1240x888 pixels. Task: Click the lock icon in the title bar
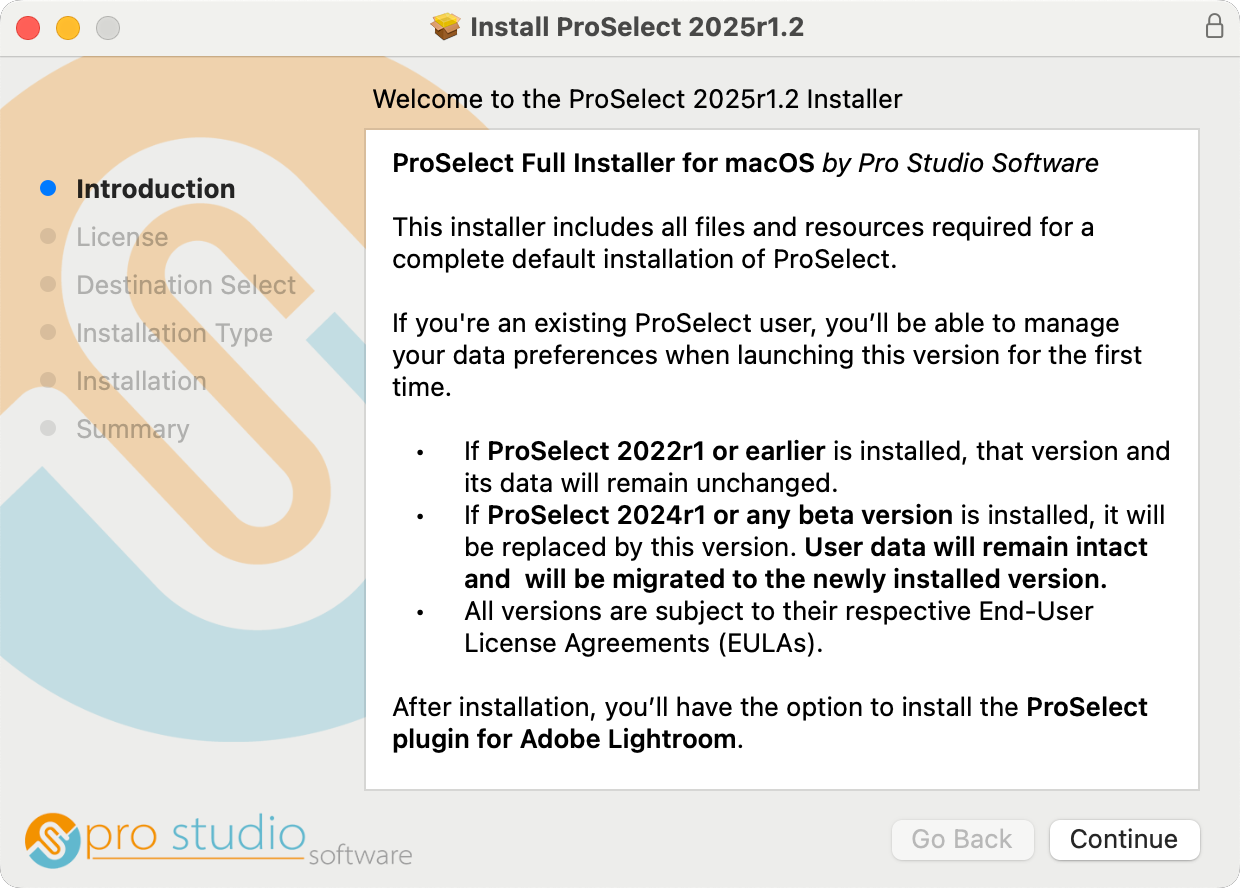coord(1214,27)
